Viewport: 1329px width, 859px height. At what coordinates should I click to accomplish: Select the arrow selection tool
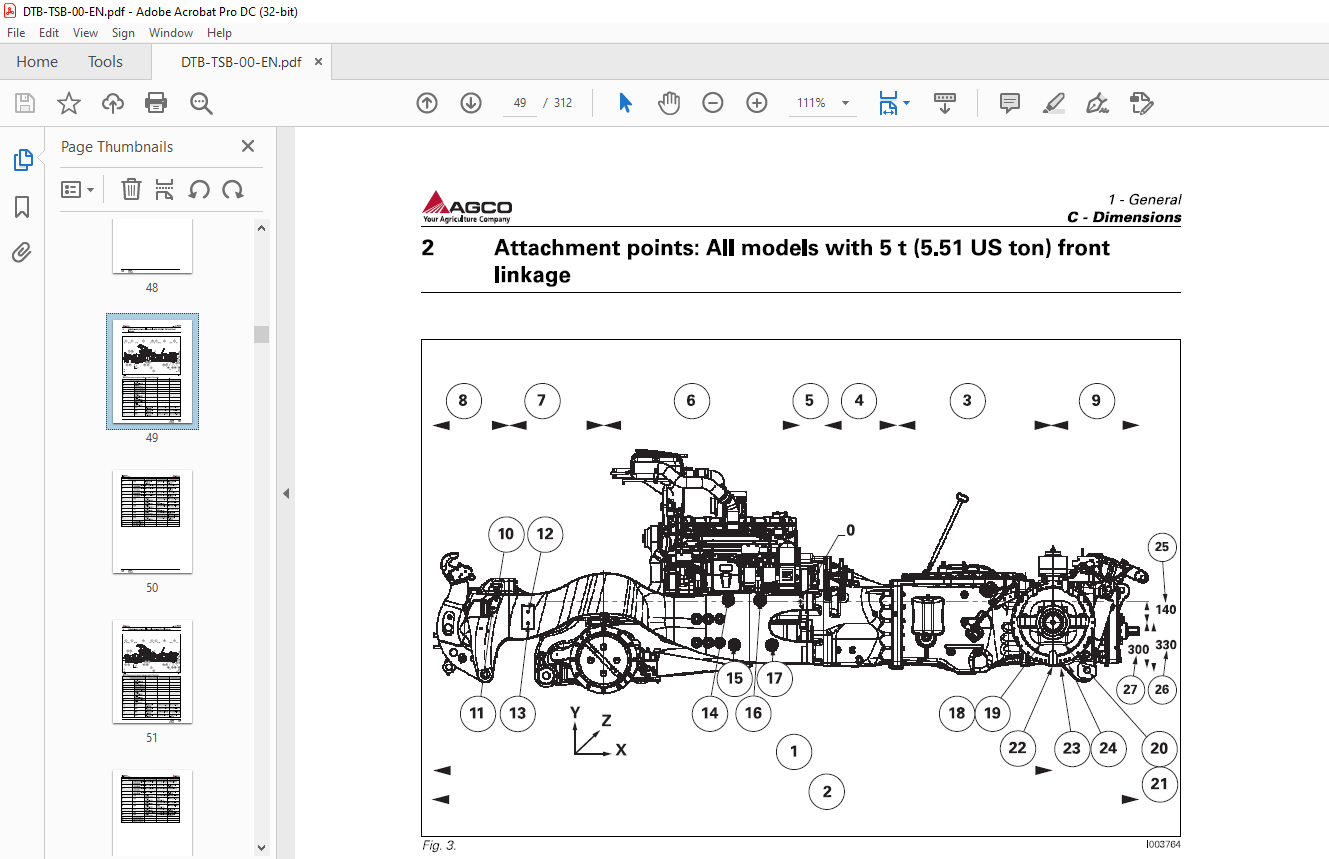[x=626, y=103]
